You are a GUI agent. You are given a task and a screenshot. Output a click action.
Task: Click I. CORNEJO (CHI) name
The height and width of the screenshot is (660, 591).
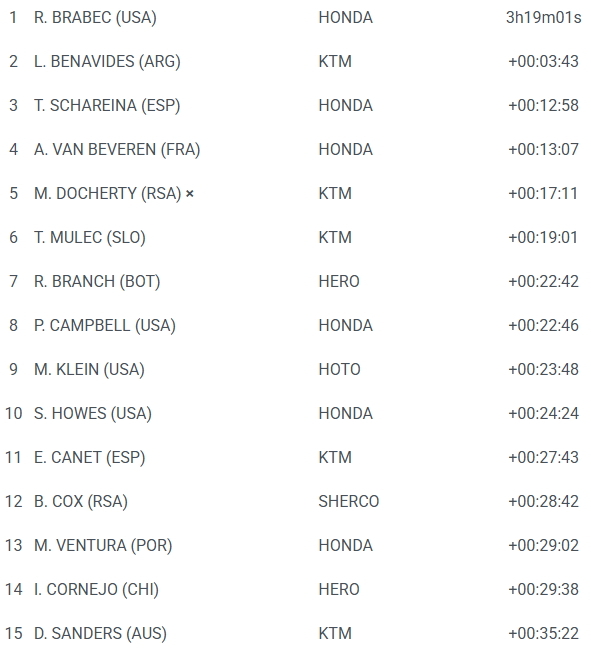click(96, 589)
